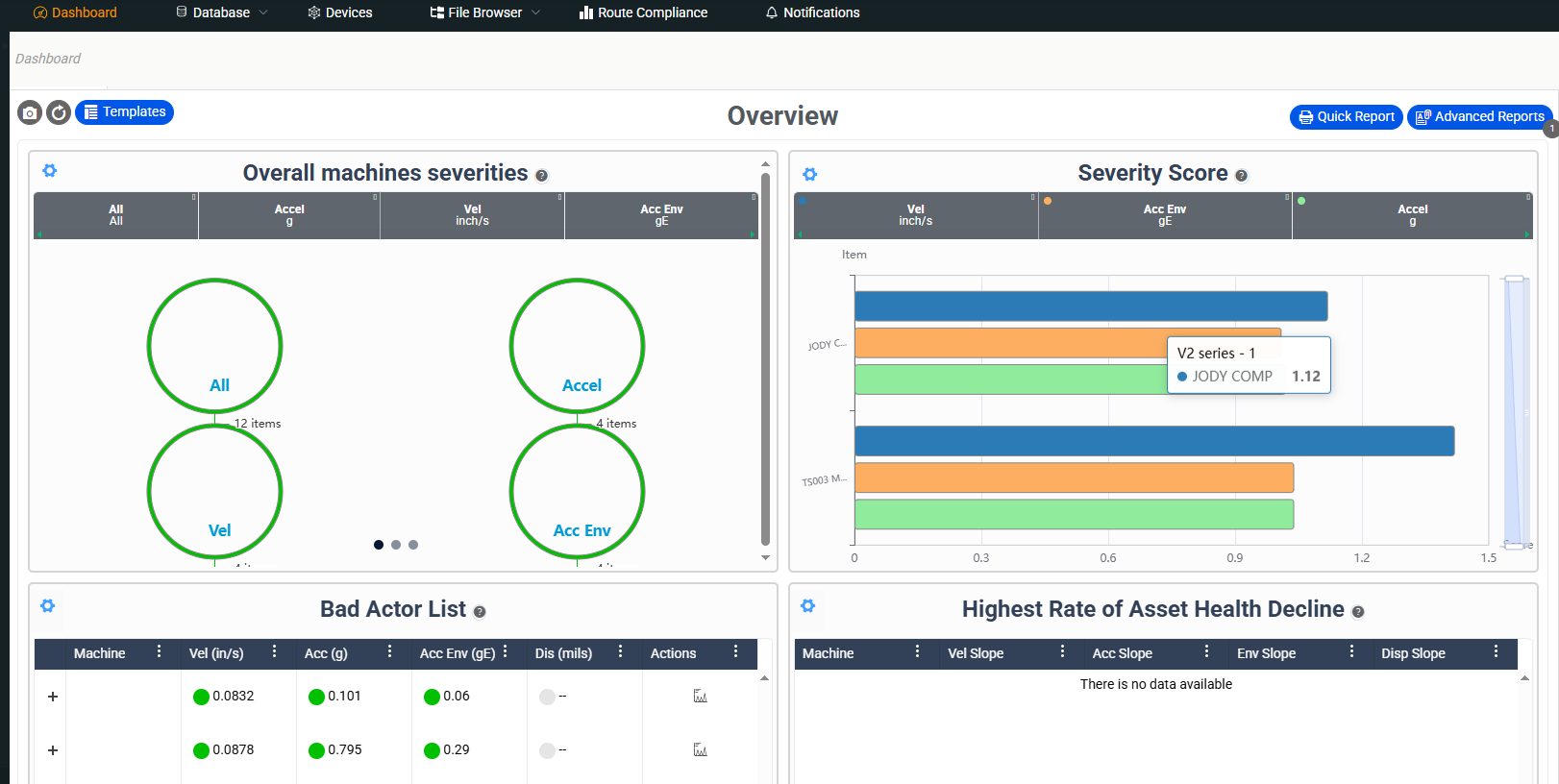Open settings gear of Asset Health Decline panel
This screenshot has width=1559, height=784.
(808, 606)
